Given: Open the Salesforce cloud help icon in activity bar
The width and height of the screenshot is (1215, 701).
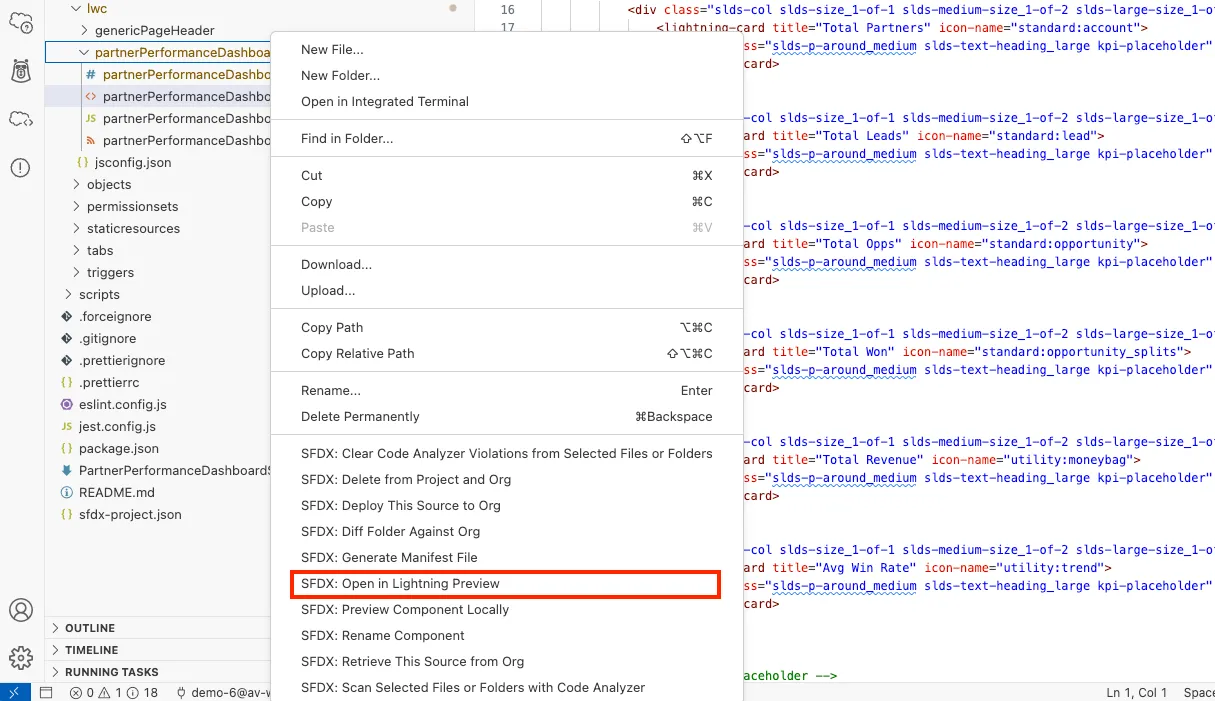Looking at the screenshot, I should [21, 22].
